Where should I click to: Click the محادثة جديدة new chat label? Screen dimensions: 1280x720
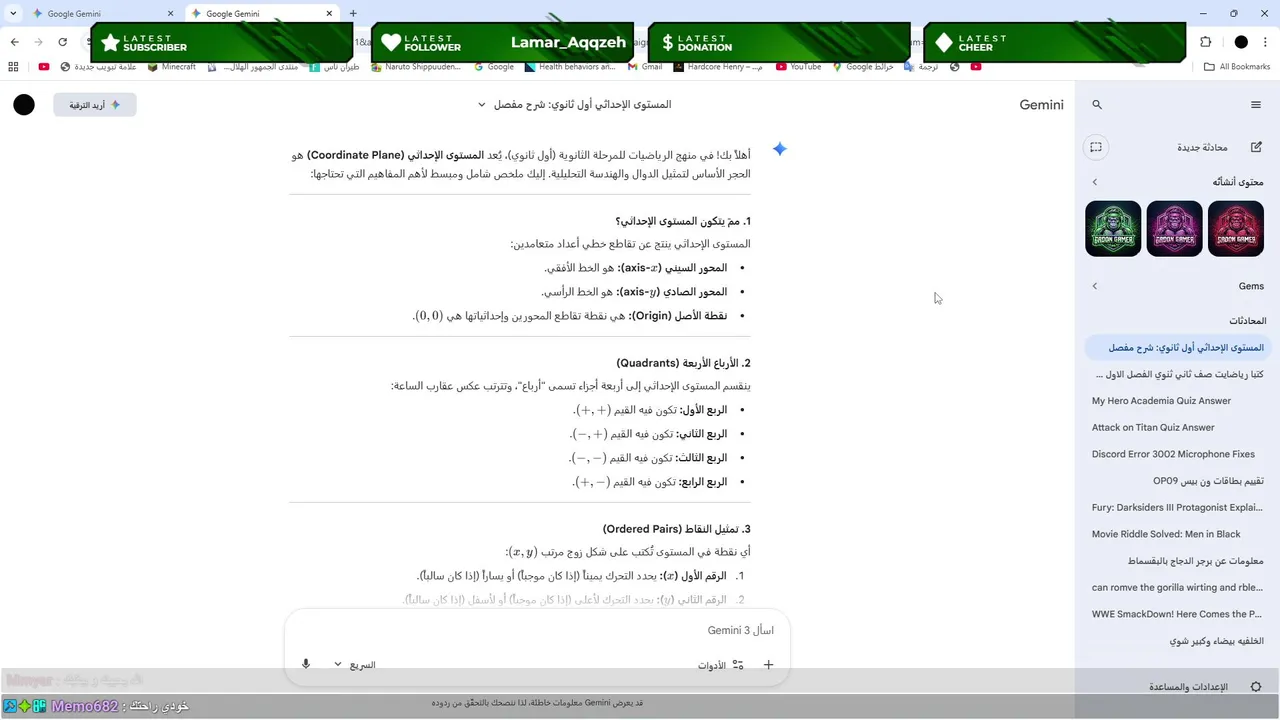click(x=1201, y=147)
